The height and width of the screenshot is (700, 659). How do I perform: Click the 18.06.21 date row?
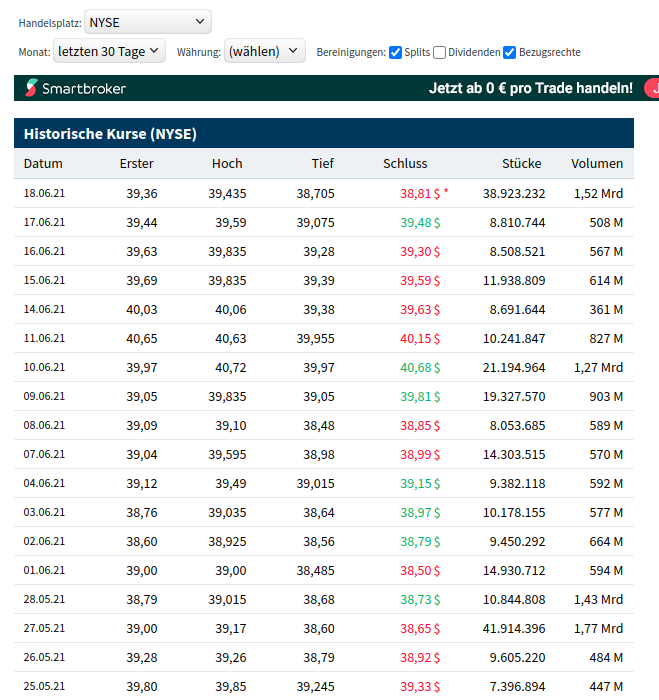44,194
